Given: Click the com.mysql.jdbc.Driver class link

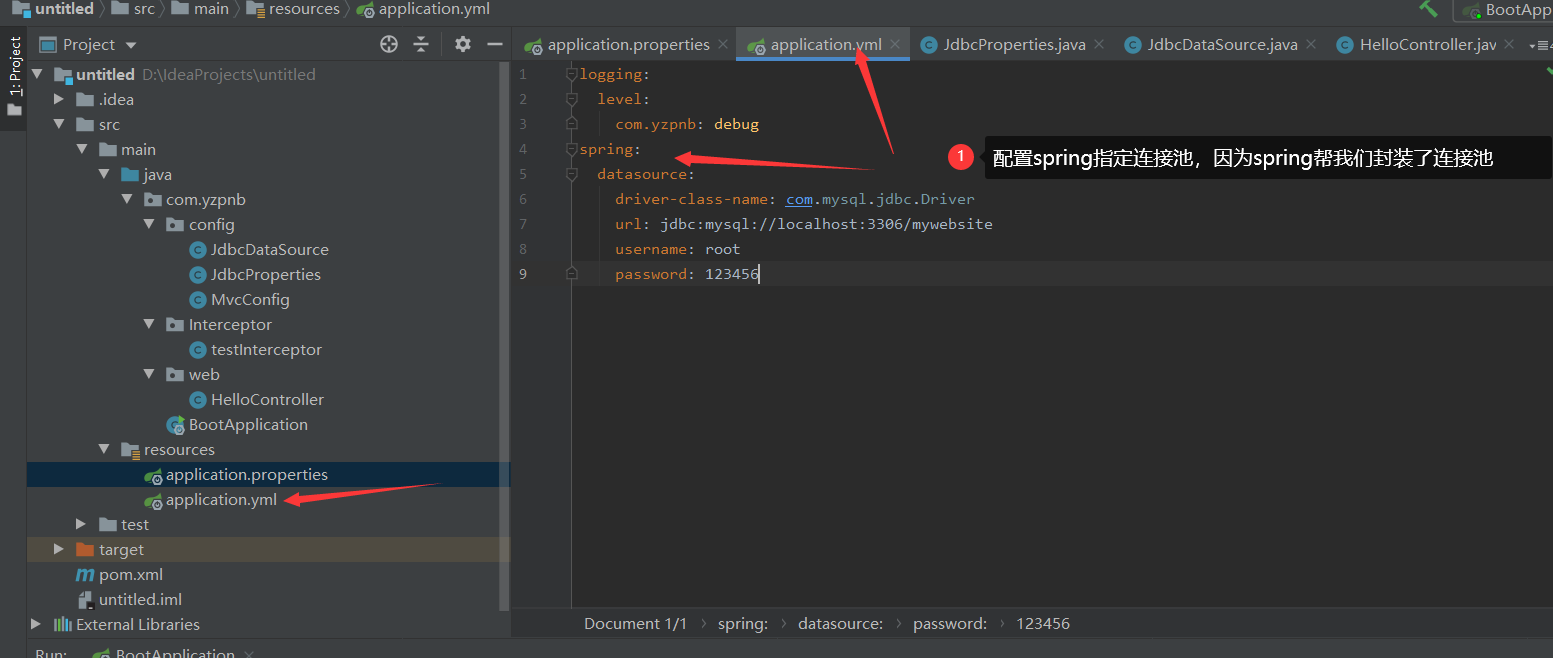Looking at the screenshot, I should click(880, 199).
